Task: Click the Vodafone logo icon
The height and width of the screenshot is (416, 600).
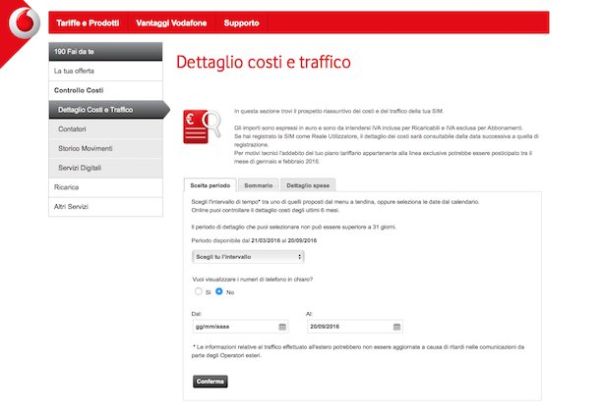Action: coord(21,20)
